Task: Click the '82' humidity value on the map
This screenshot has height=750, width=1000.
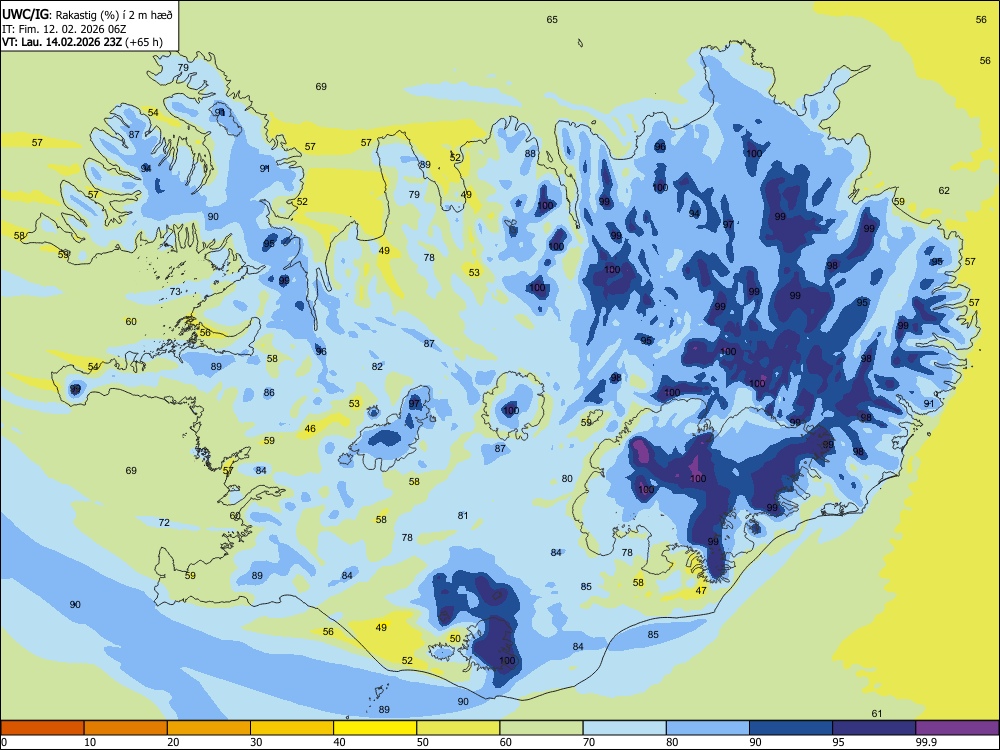Action: (x=378, y=367)
